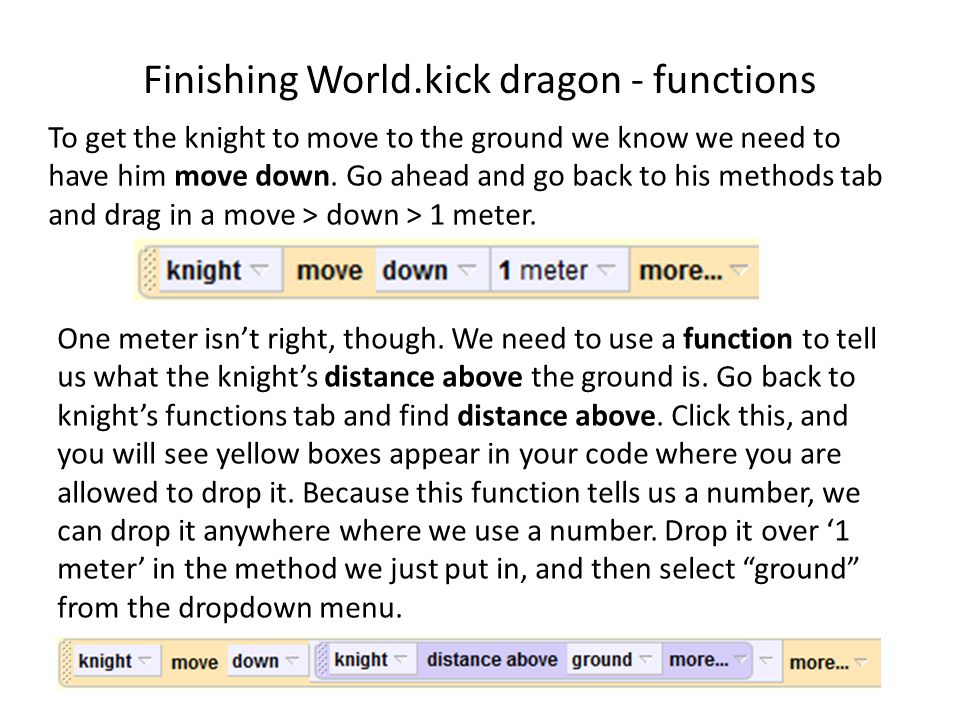Click the bold move down text
Viewport: 960px width, 720px height.
pyautogui.click(x=252, y=176)
